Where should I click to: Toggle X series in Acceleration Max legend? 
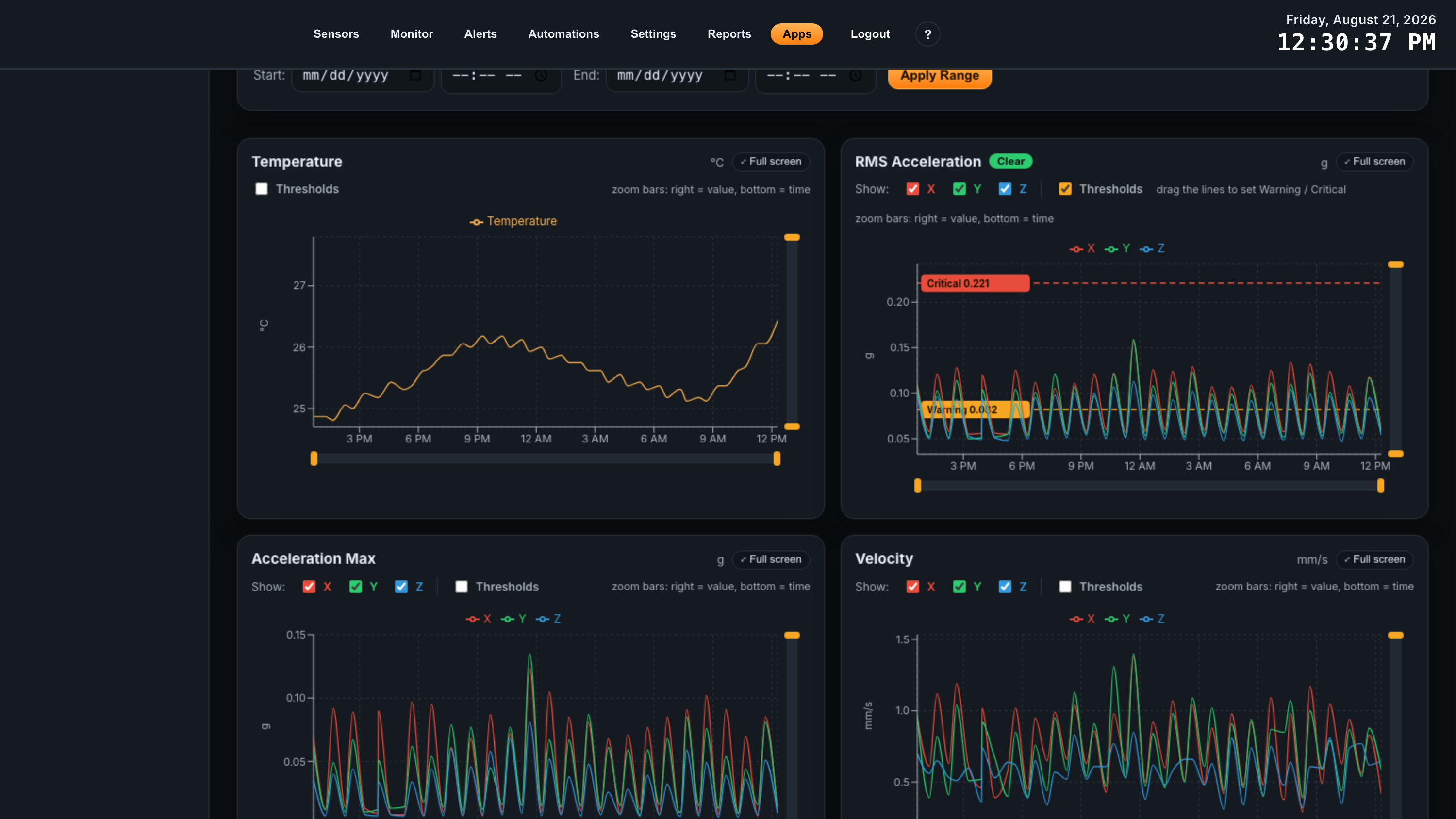(478, 619)
